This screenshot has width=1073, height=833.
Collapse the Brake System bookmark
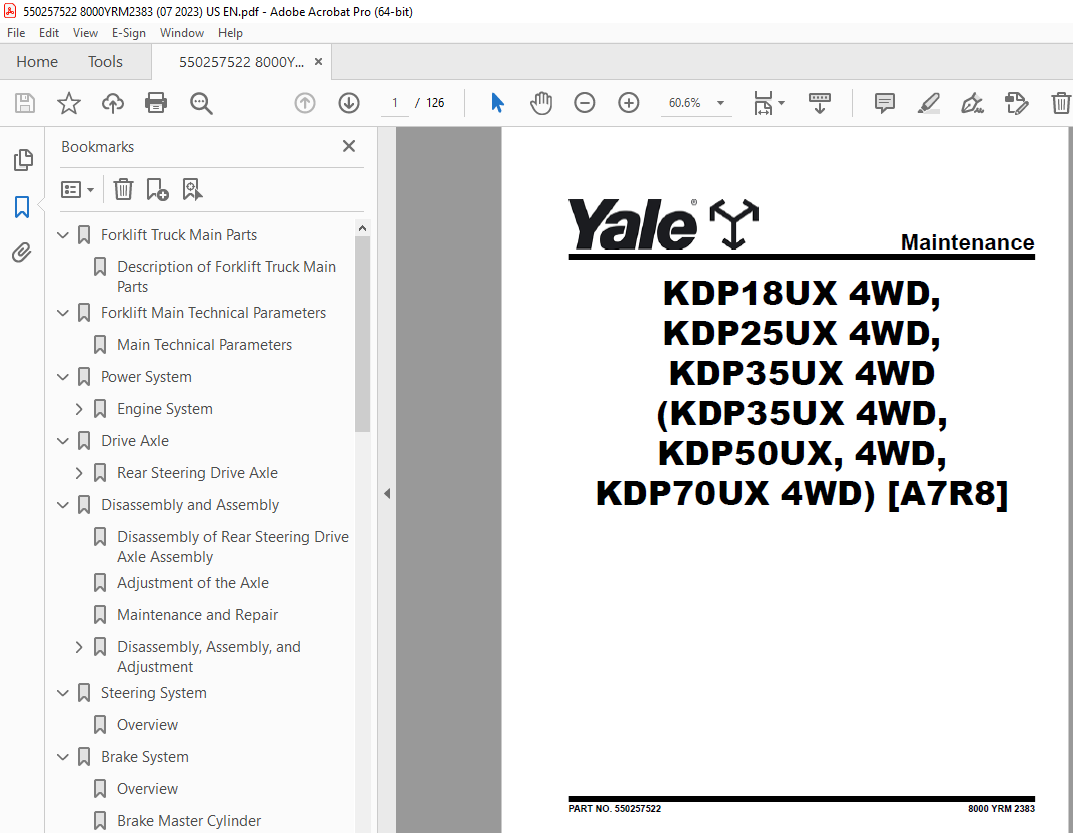(63, 757)
